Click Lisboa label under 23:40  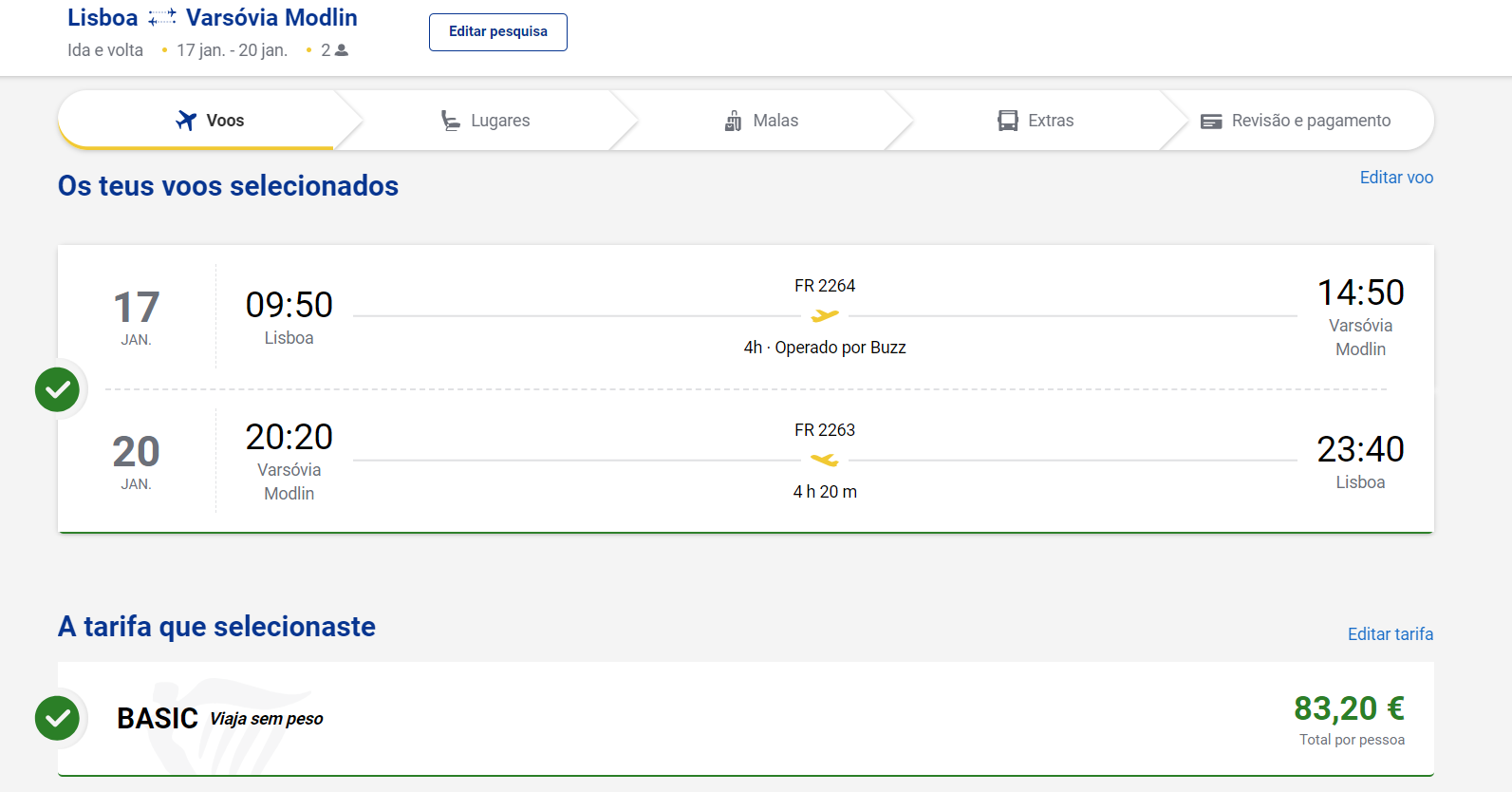(1360, 482)
